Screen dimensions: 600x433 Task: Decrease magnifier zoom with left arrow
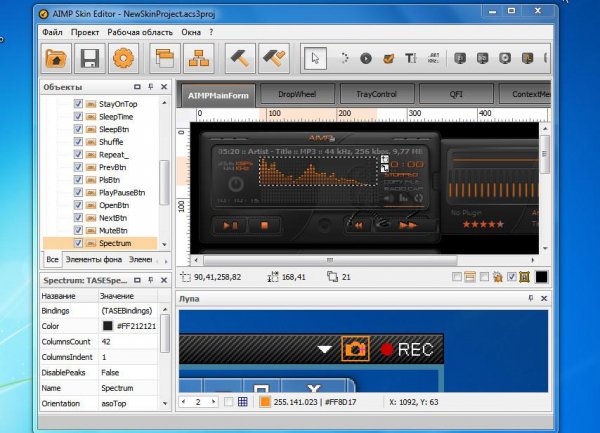pos(184,402)
